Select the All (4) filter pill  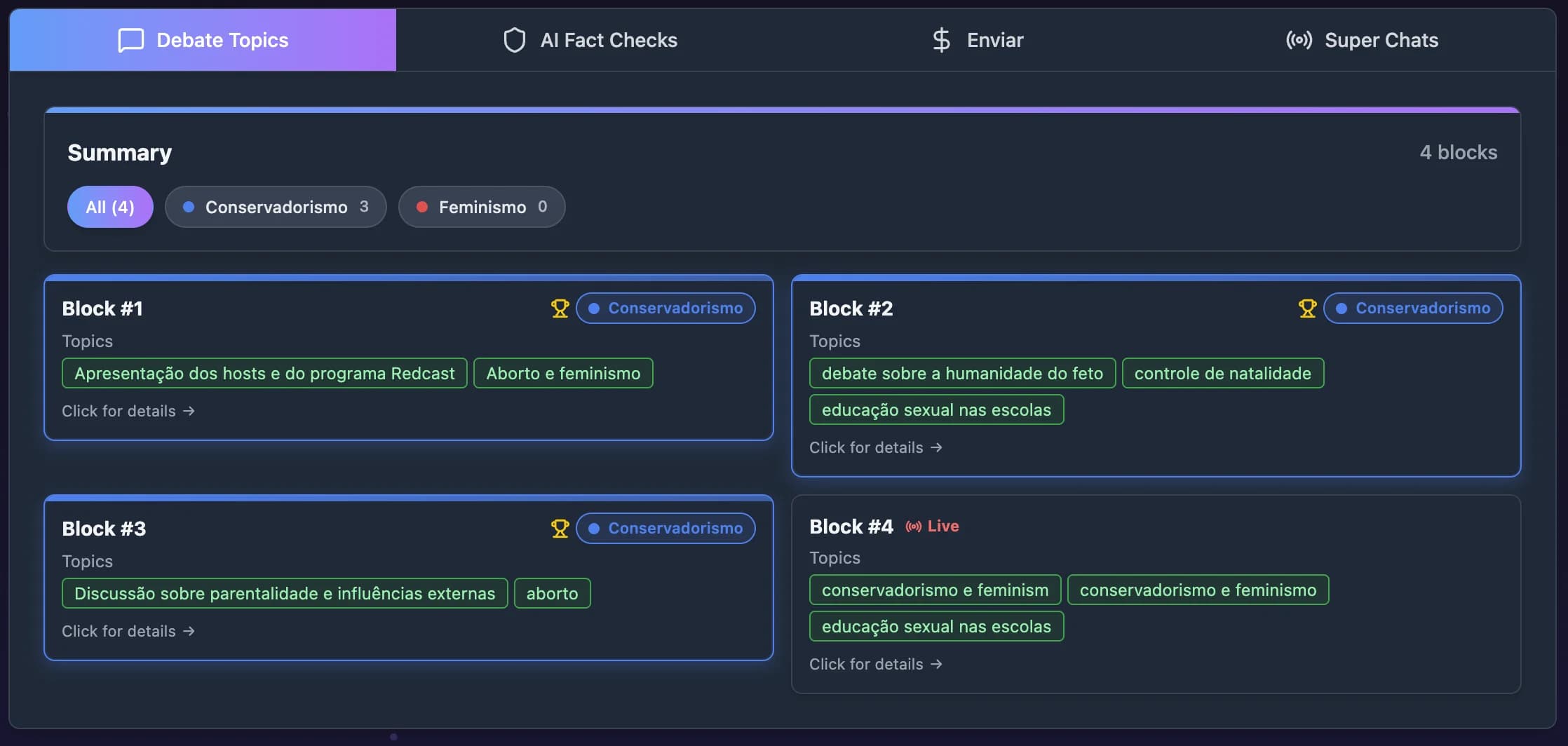point(109,206)
